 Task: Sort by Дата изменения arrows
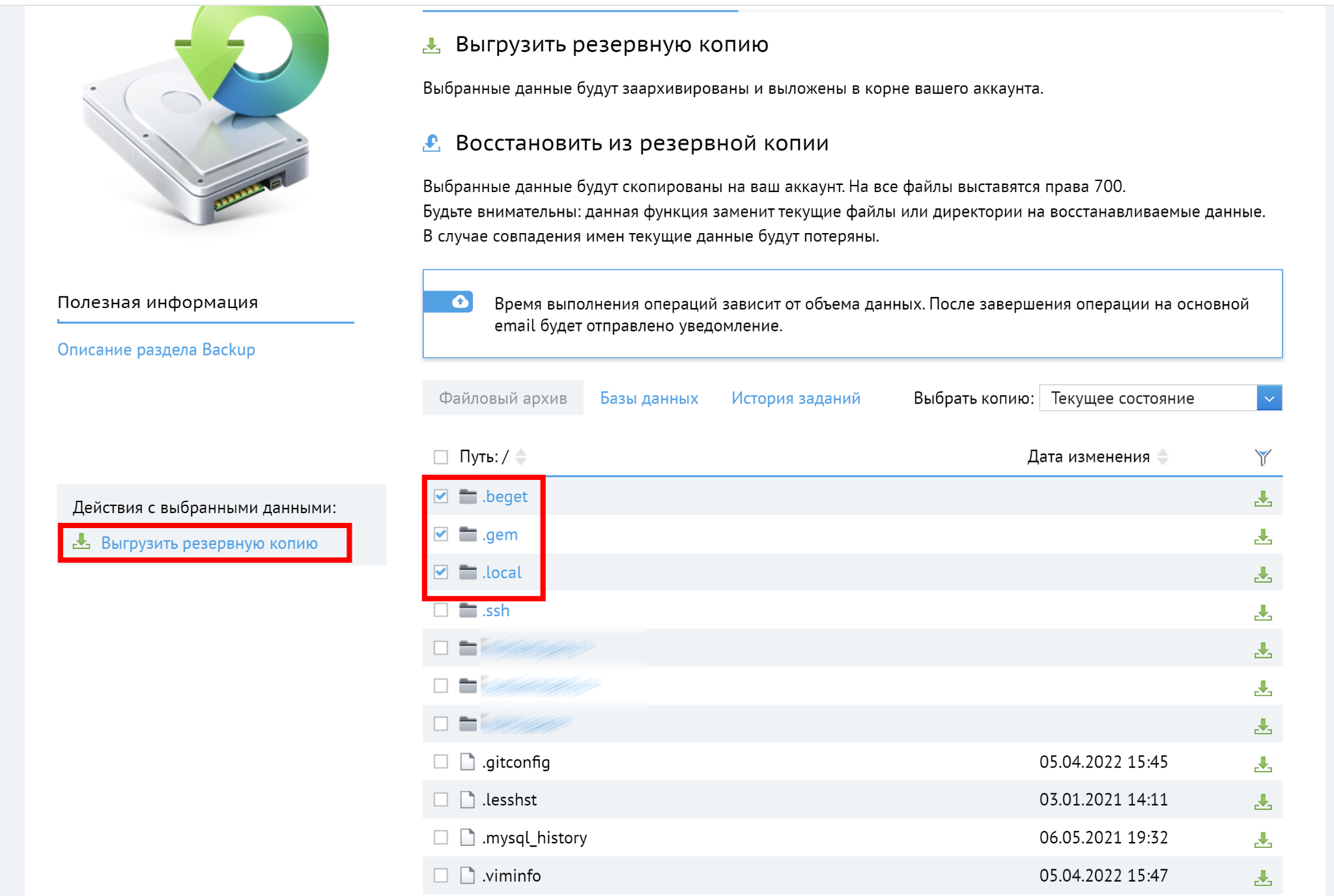tap(1163, 457)
